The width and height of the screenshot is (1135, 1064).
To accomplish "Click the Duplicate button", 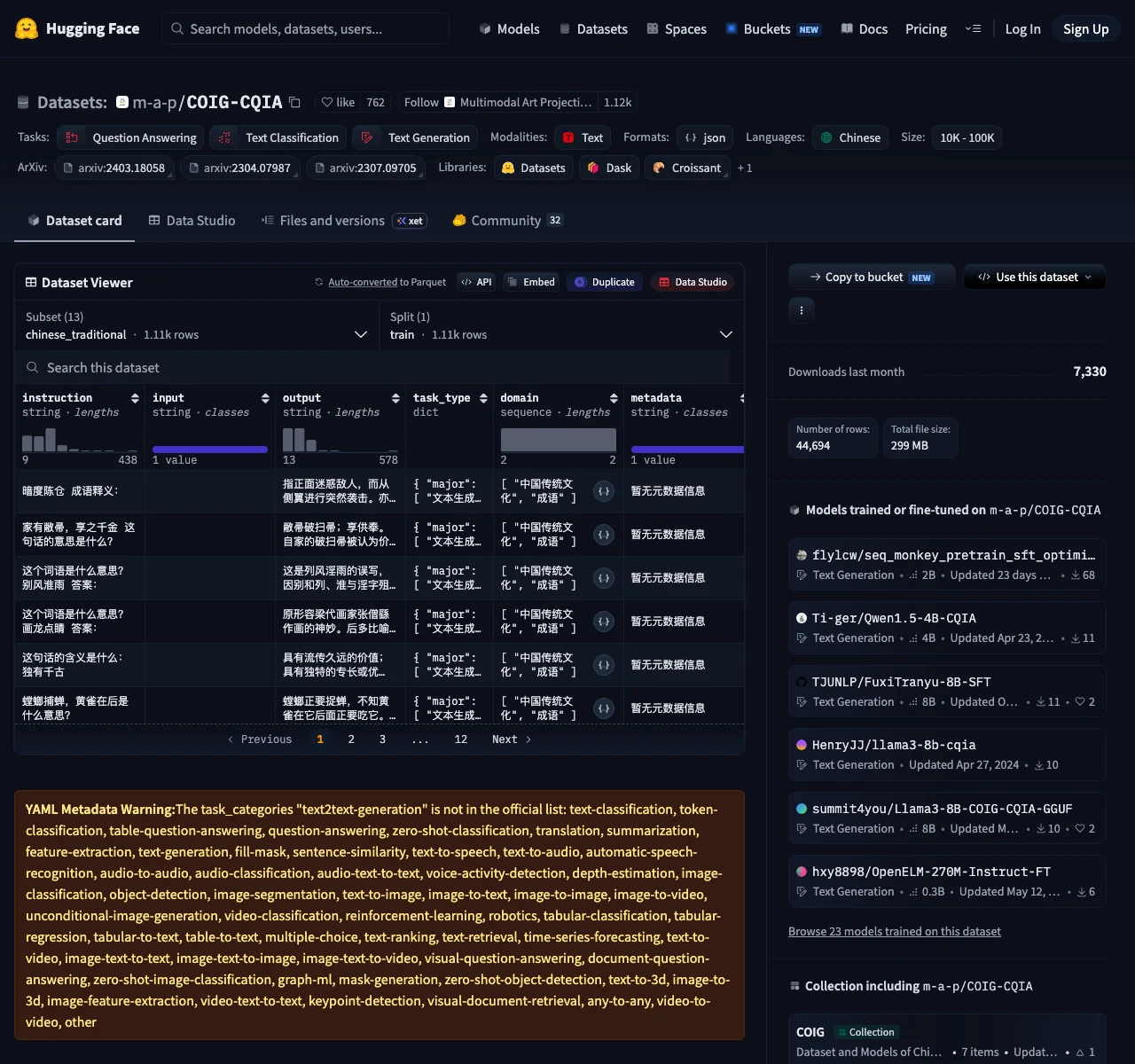I will [x=605, y=282].
